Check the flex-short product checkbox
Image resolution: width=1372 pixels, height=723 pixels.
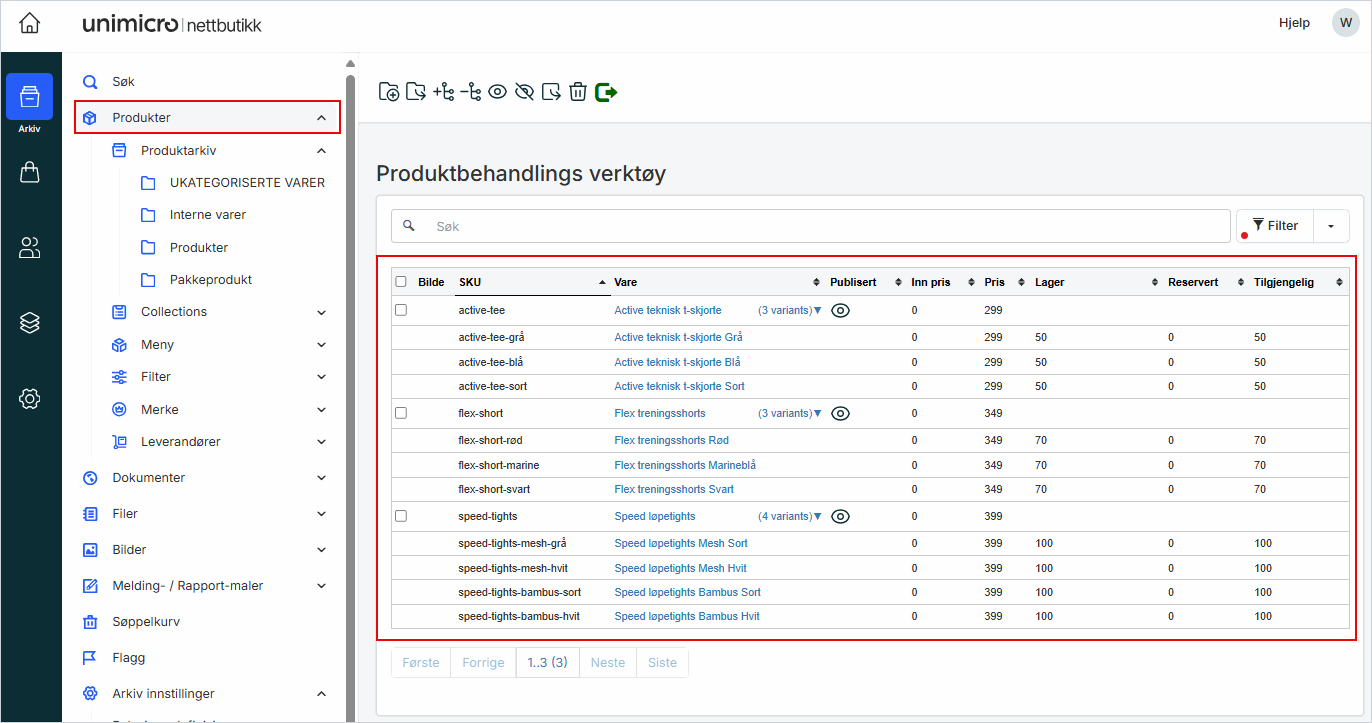[401, 413]
